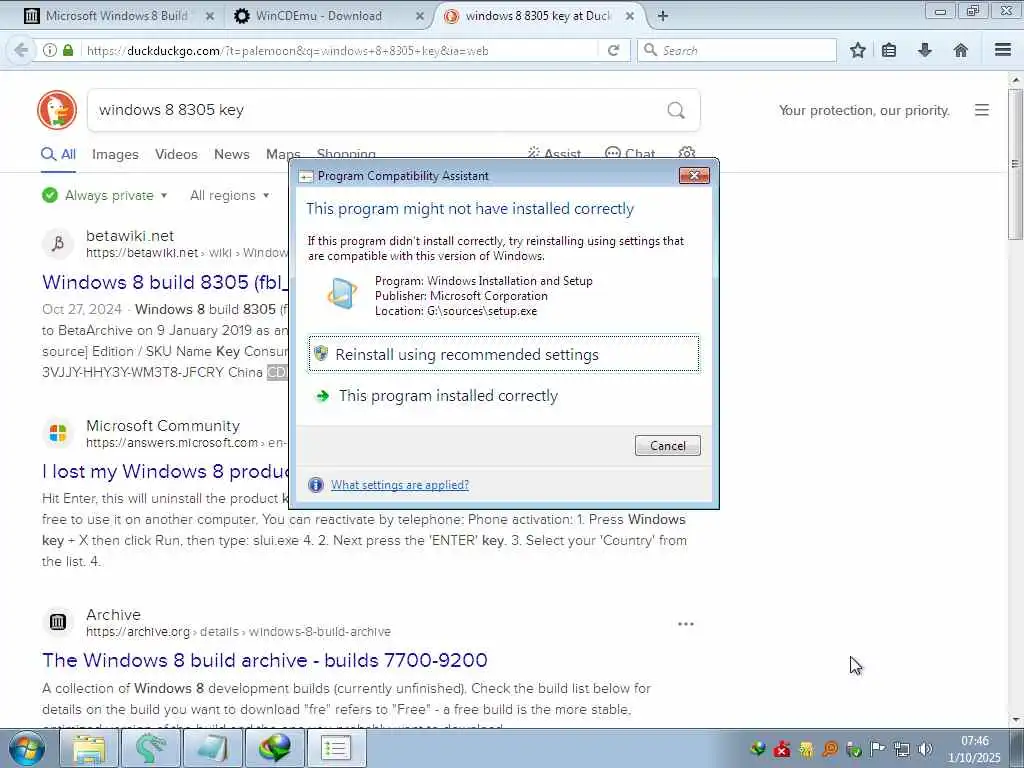
Task: Click the browser back arrow button
Action: click(21, 50)
